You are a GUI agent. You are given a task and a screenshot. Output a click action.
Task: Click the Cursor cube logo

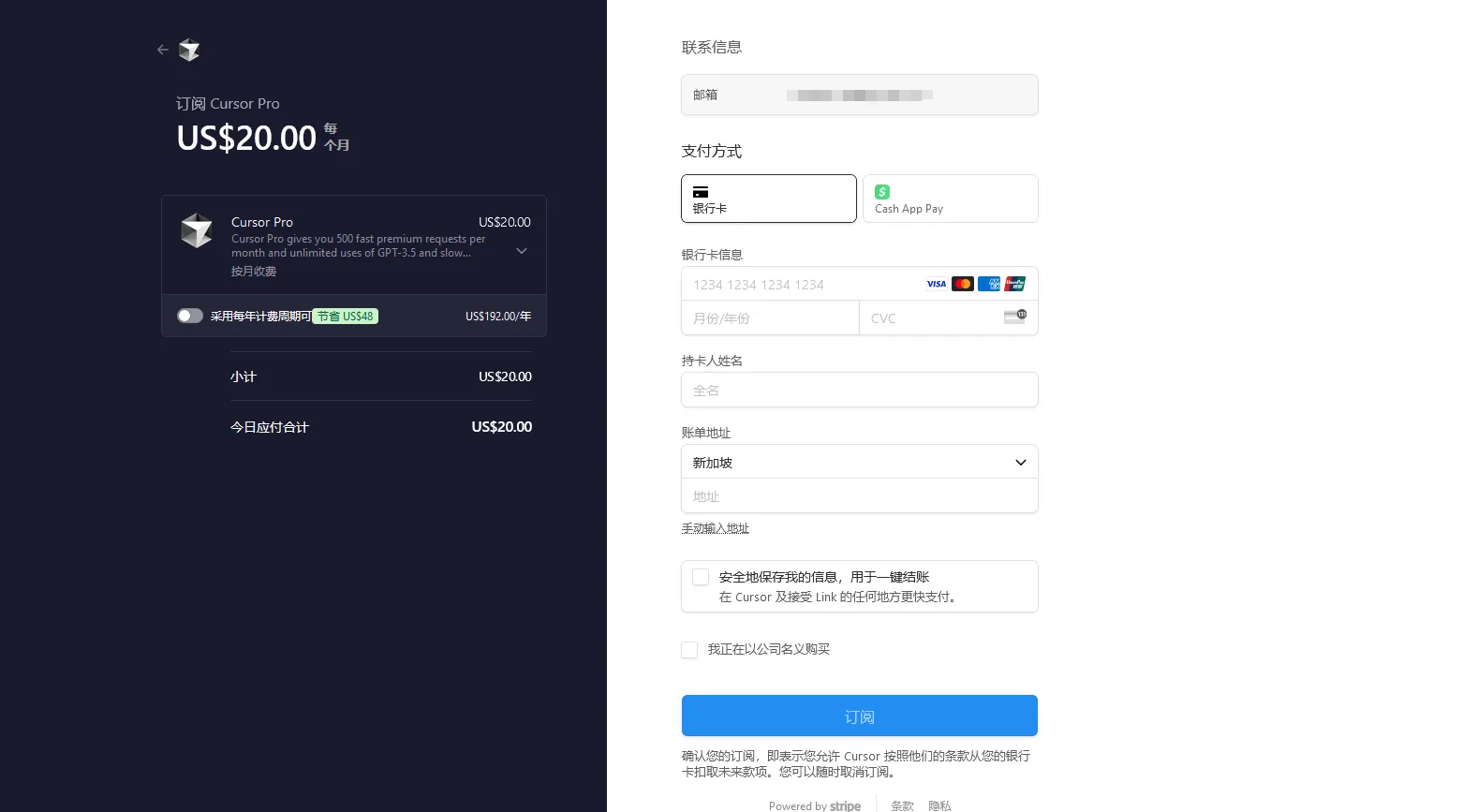click(189, 50)
